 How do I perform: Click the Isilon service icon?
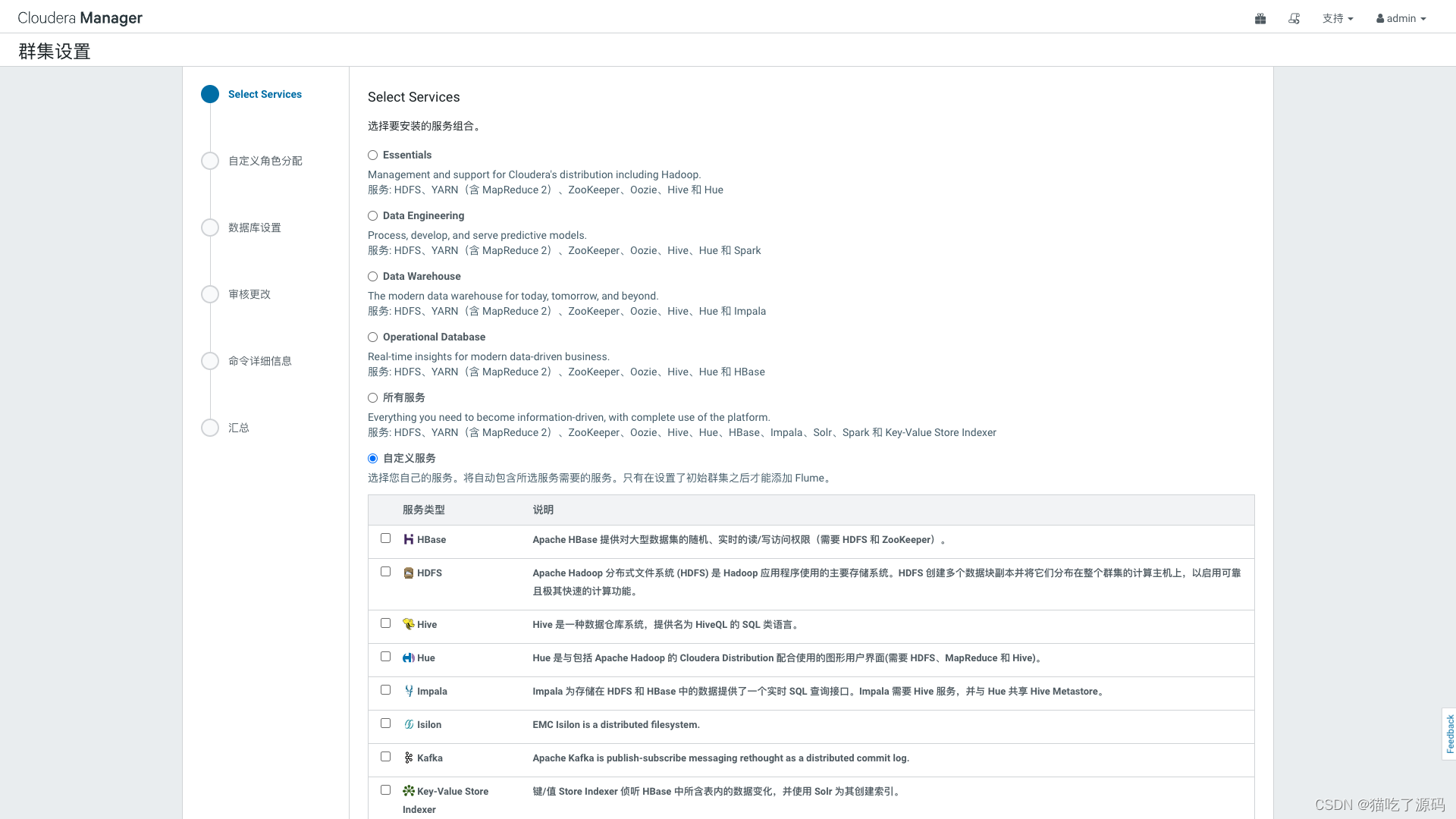[409, 724]
